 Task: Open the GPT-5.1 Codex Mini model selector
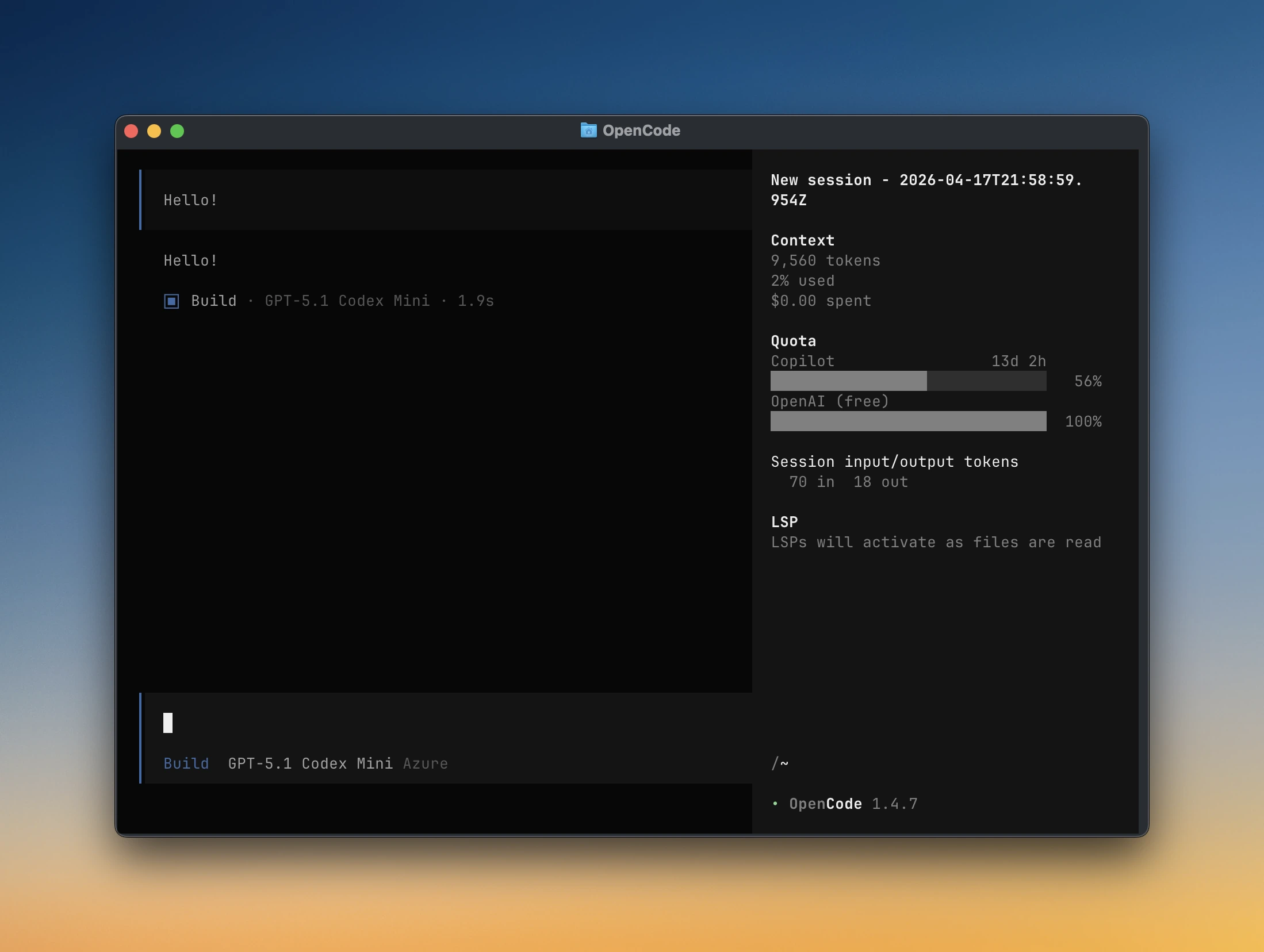click(311, 764)
